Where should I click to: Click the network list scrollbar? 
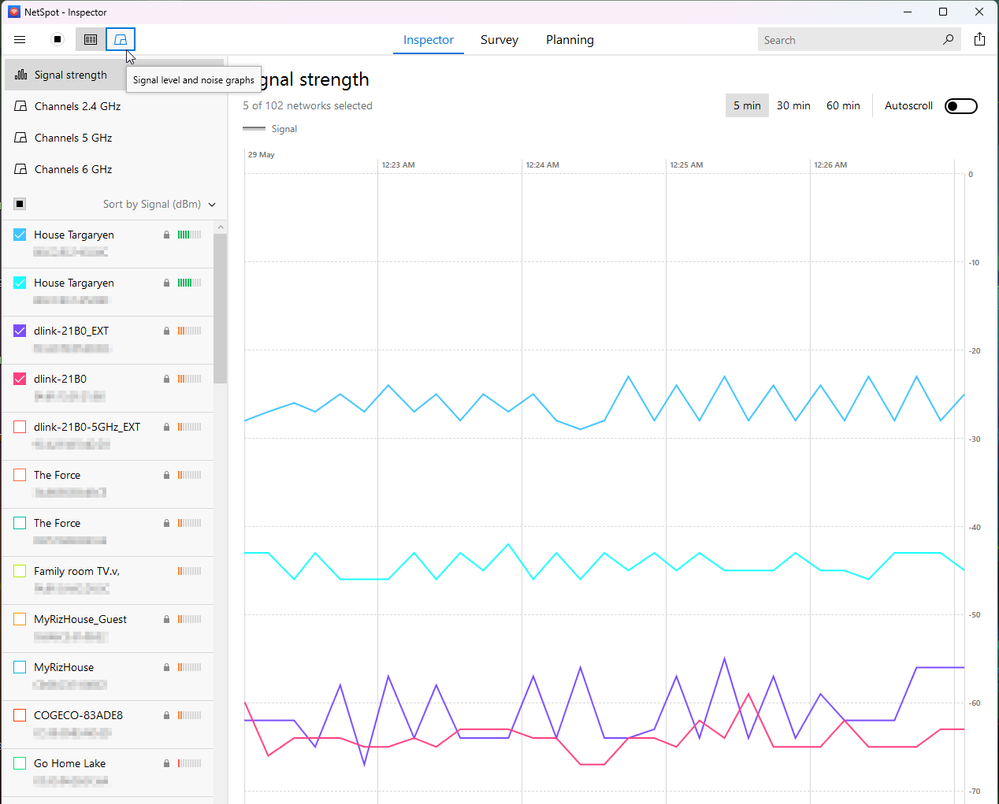(220, 310)
